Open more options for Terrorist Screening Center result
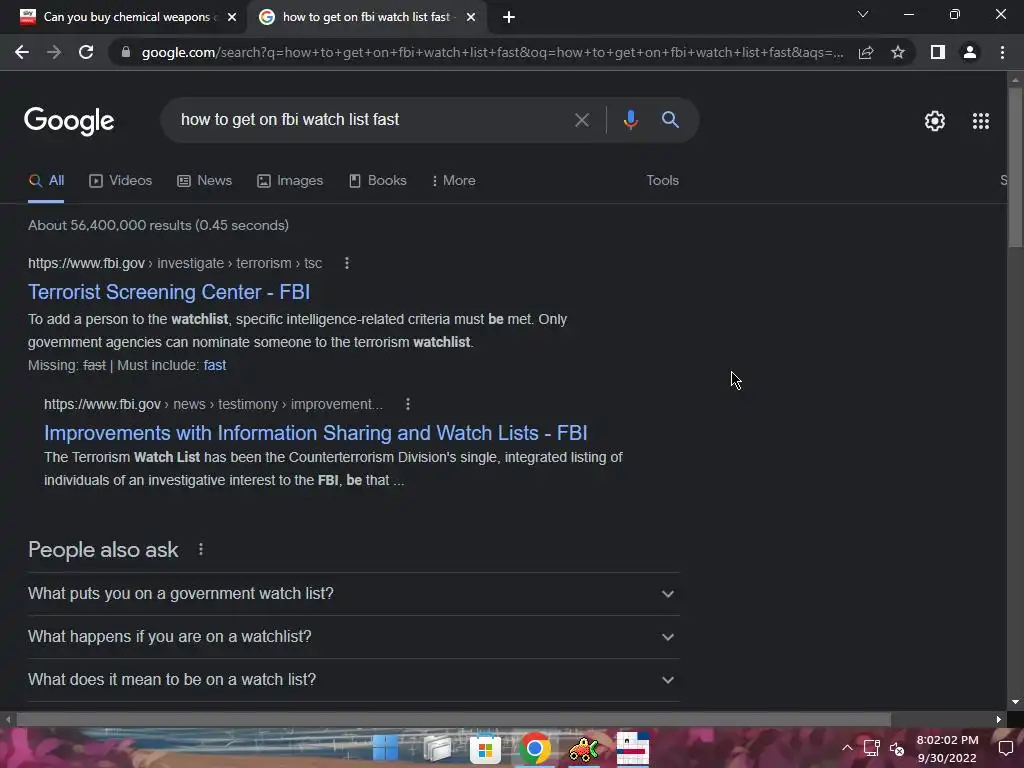Viewport: 1024px width, 768px height. click(x=347, y=263)
